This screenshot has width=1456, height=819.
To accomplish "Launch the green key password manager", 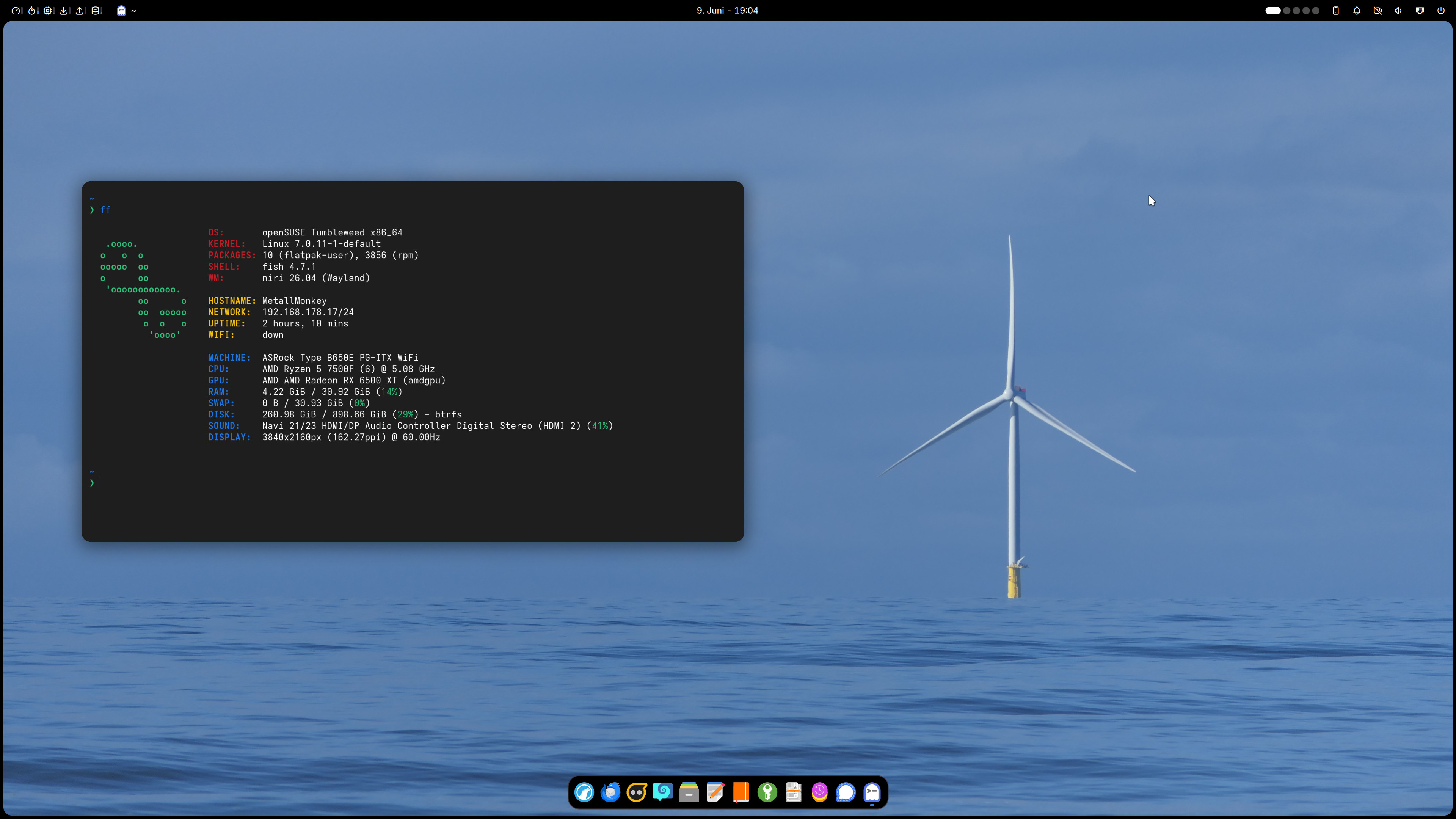I will [767, 792].
